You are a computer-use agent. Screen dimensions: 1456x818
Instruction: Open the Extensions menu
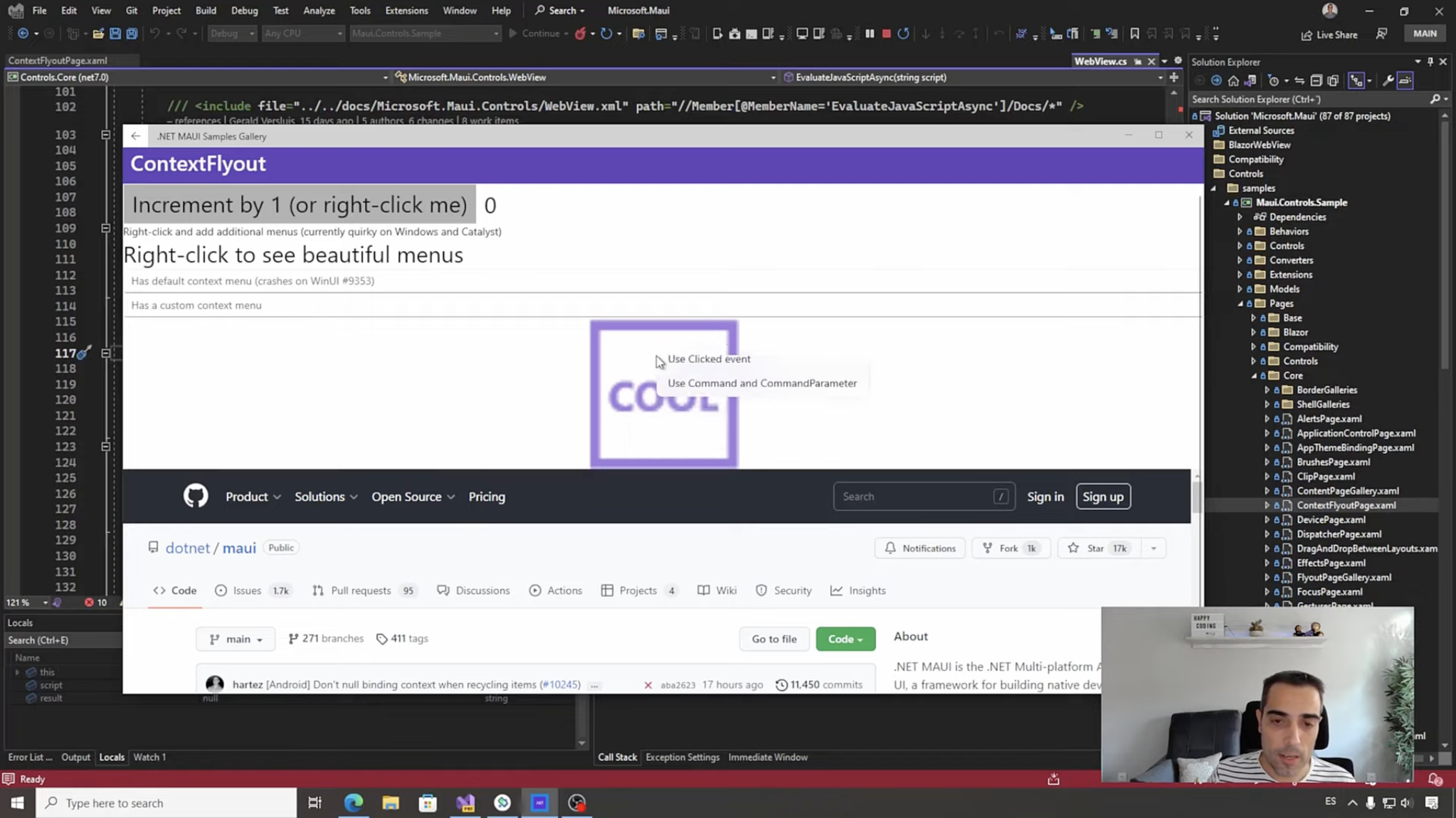pos(406,11)
